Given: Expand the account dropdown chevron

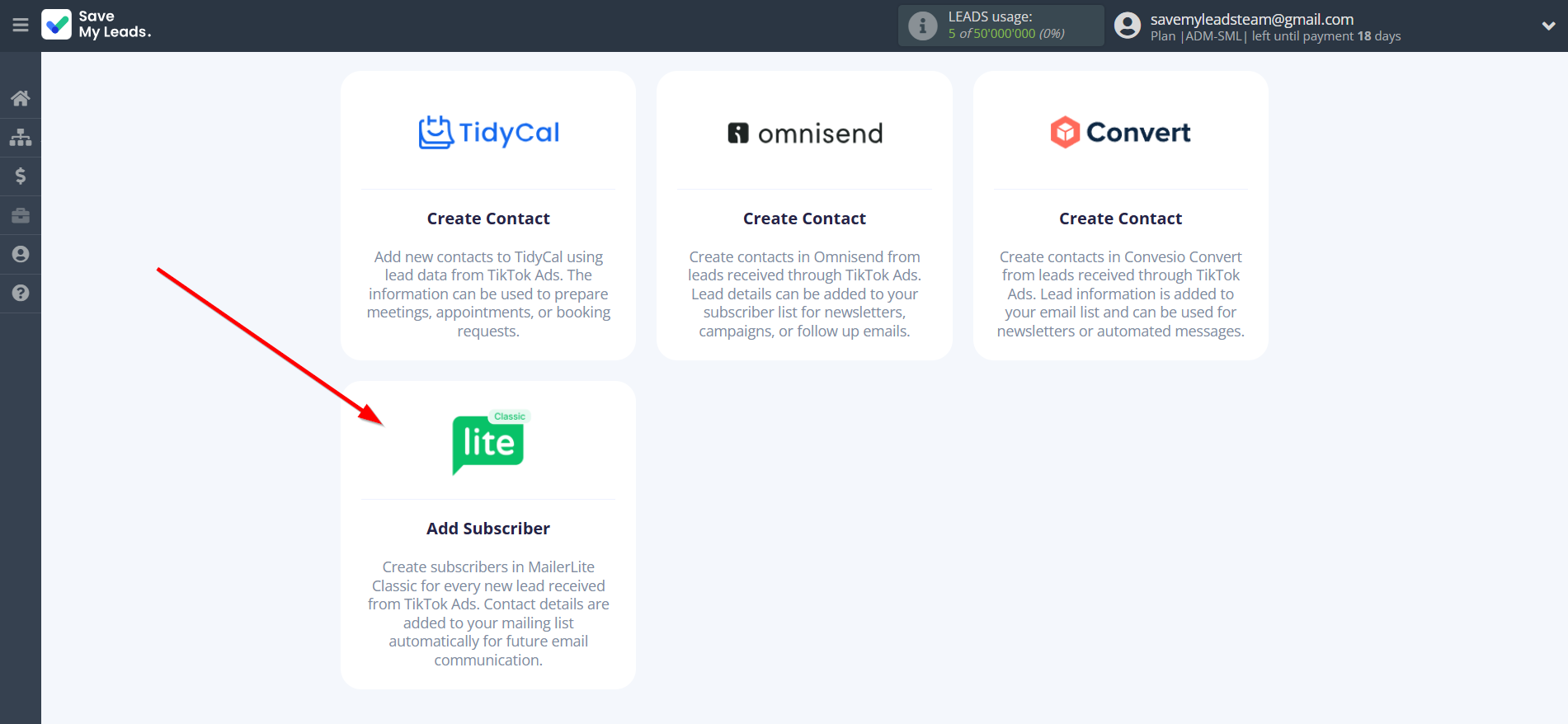Looking at the screenshot, I should click(x=1548, y=26).
